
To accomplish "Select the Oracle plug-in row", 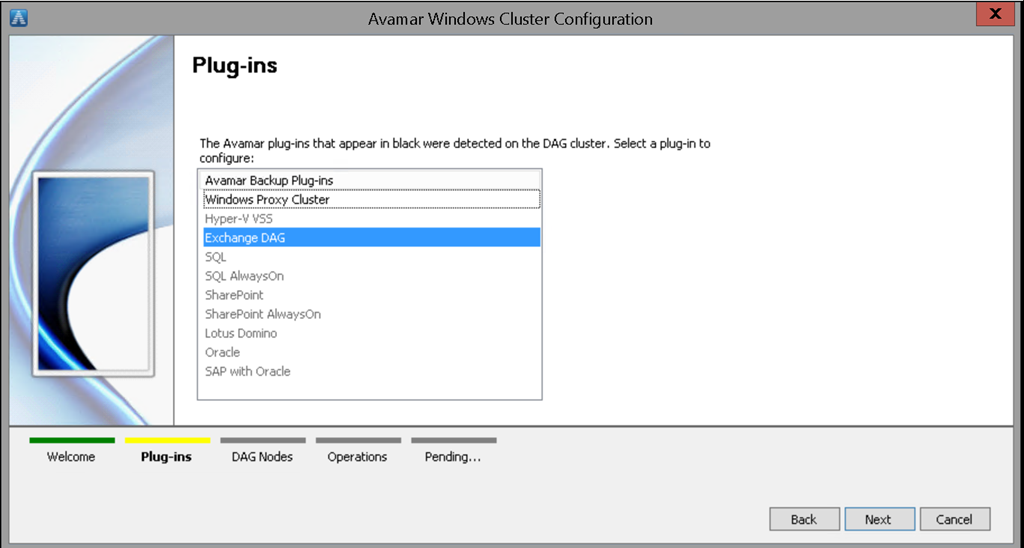I will click(x=372, y=352).
